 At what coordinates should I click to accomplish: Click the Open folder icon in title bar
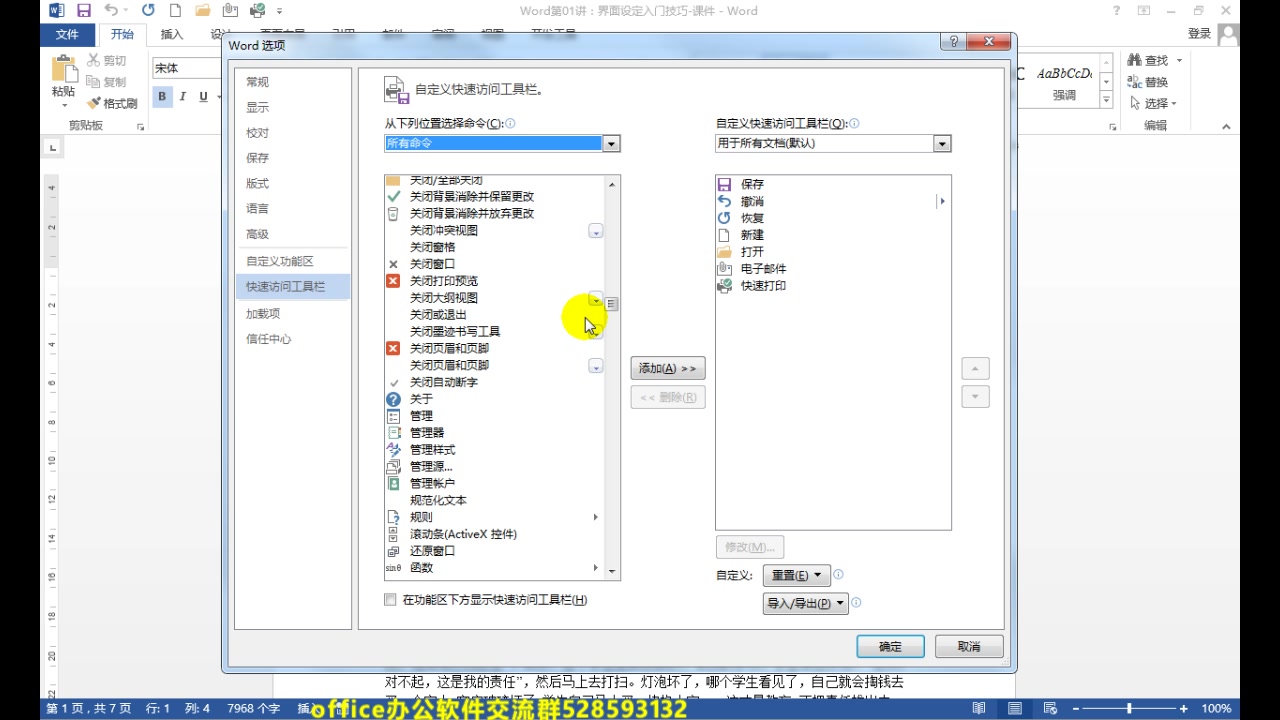(x=203, y=11)
